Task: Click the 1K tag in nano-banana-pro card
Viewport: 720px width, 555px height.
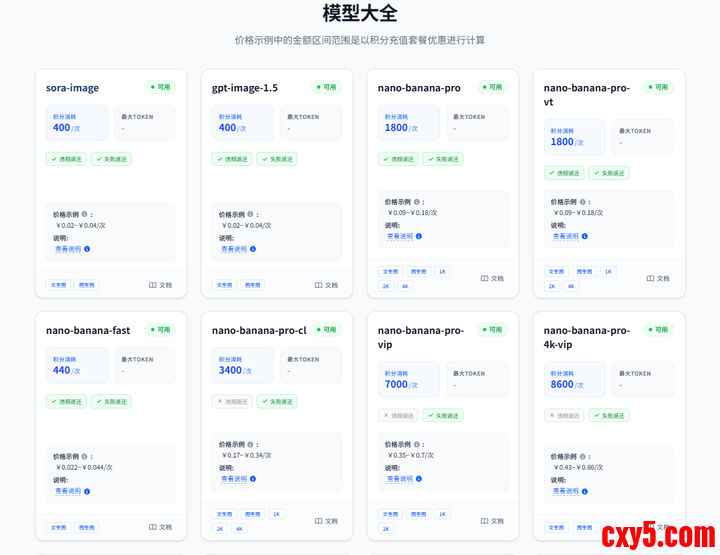Action: click(442, 272)
